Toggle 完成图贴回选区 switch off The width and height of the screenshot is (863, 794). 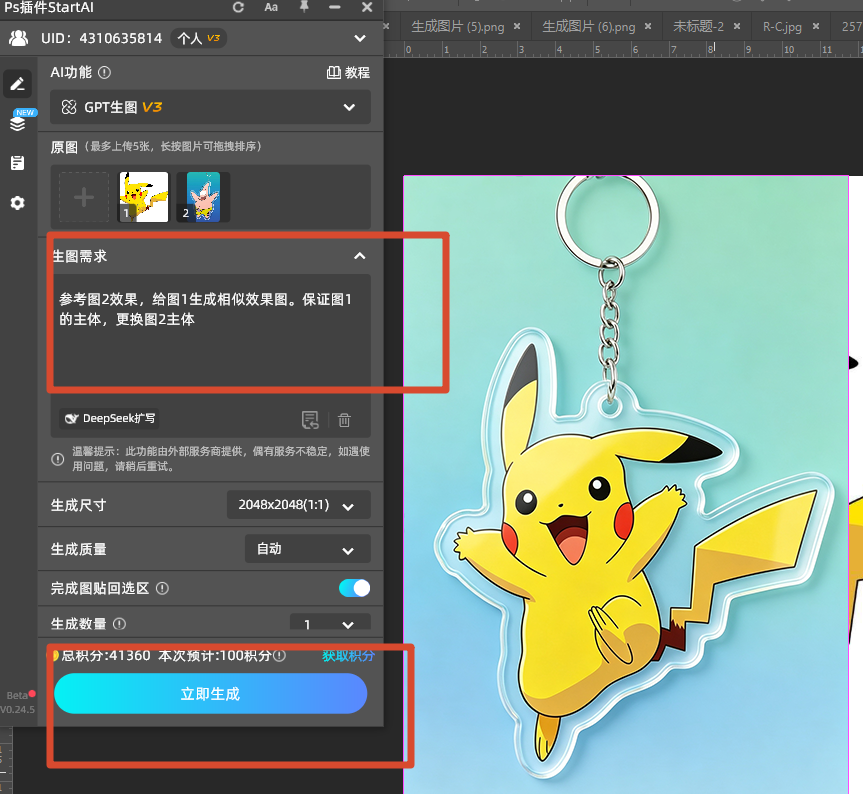[354, 588]
